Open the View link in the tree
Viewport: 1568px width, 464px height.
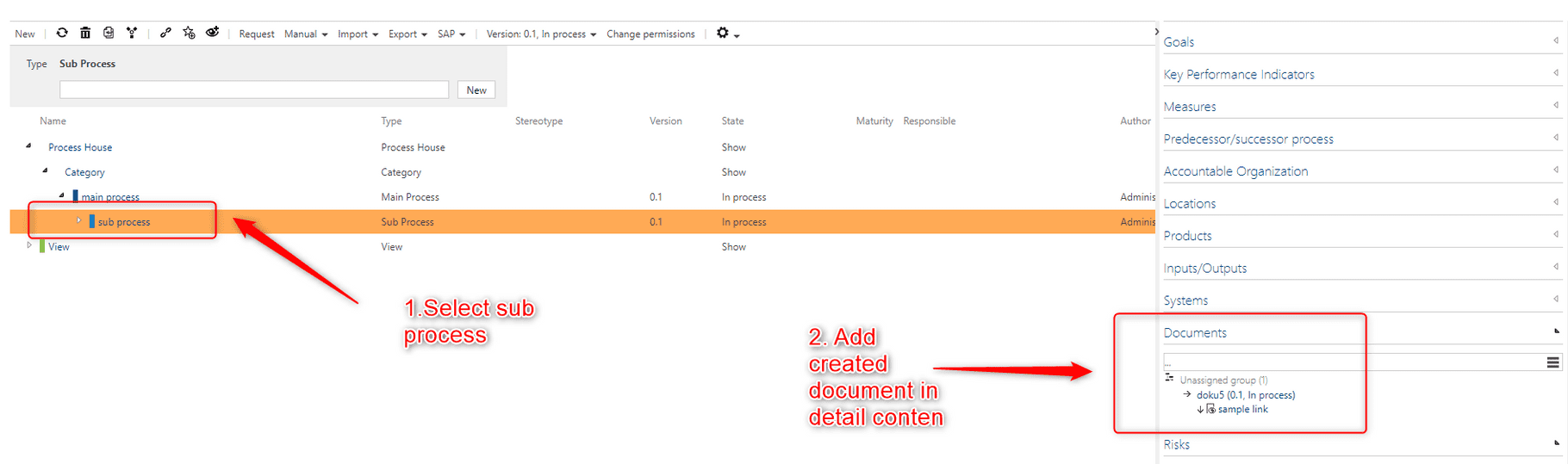(x=59, y=246)
